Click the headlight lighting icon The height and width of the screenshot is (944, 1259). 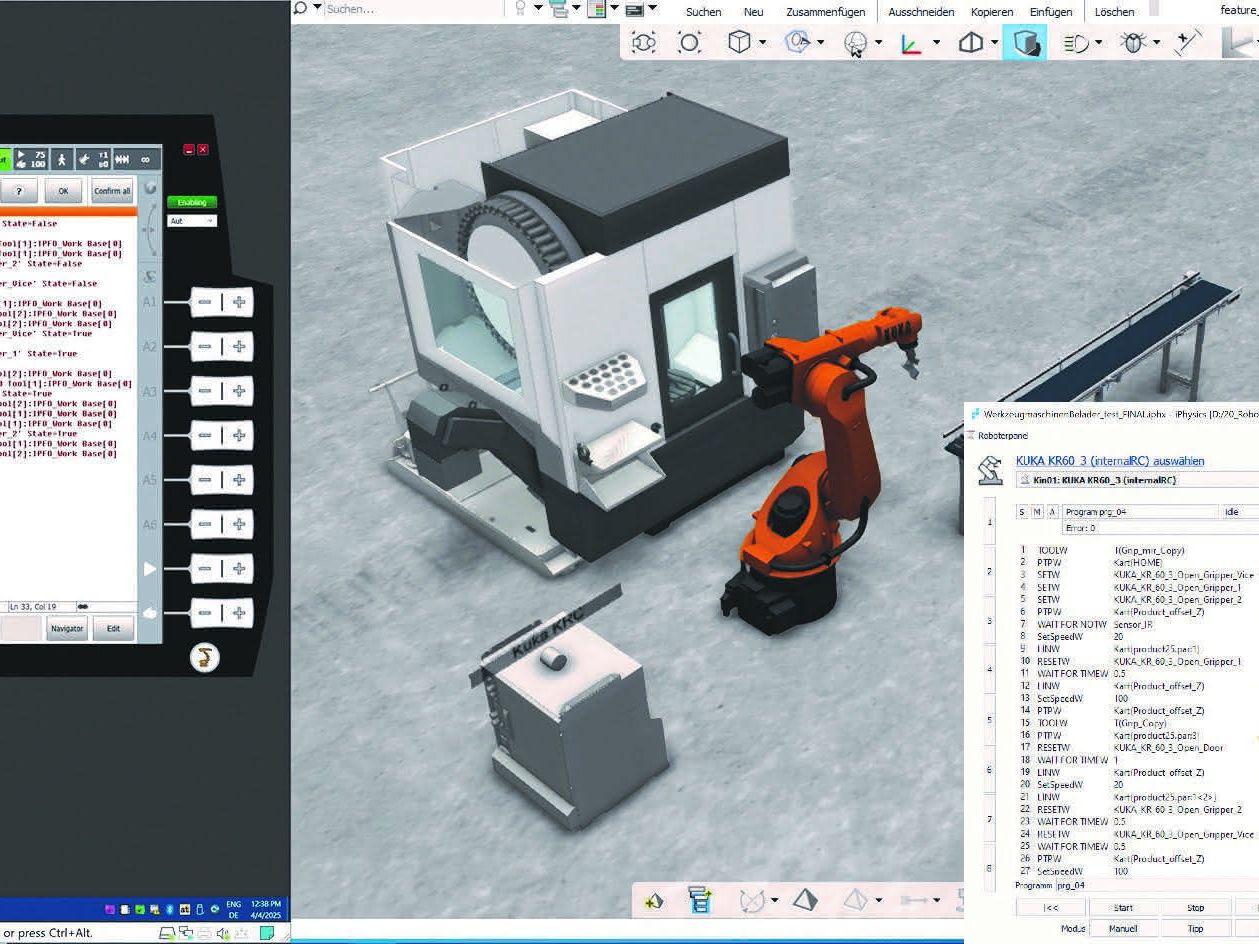coord(1076,43)
